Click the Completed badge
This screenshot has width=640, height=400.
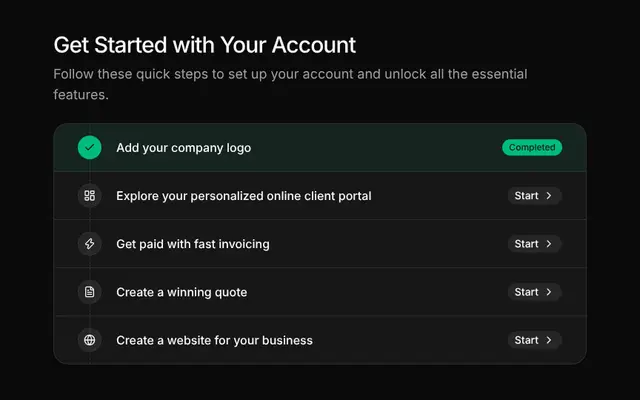[532, 147]
